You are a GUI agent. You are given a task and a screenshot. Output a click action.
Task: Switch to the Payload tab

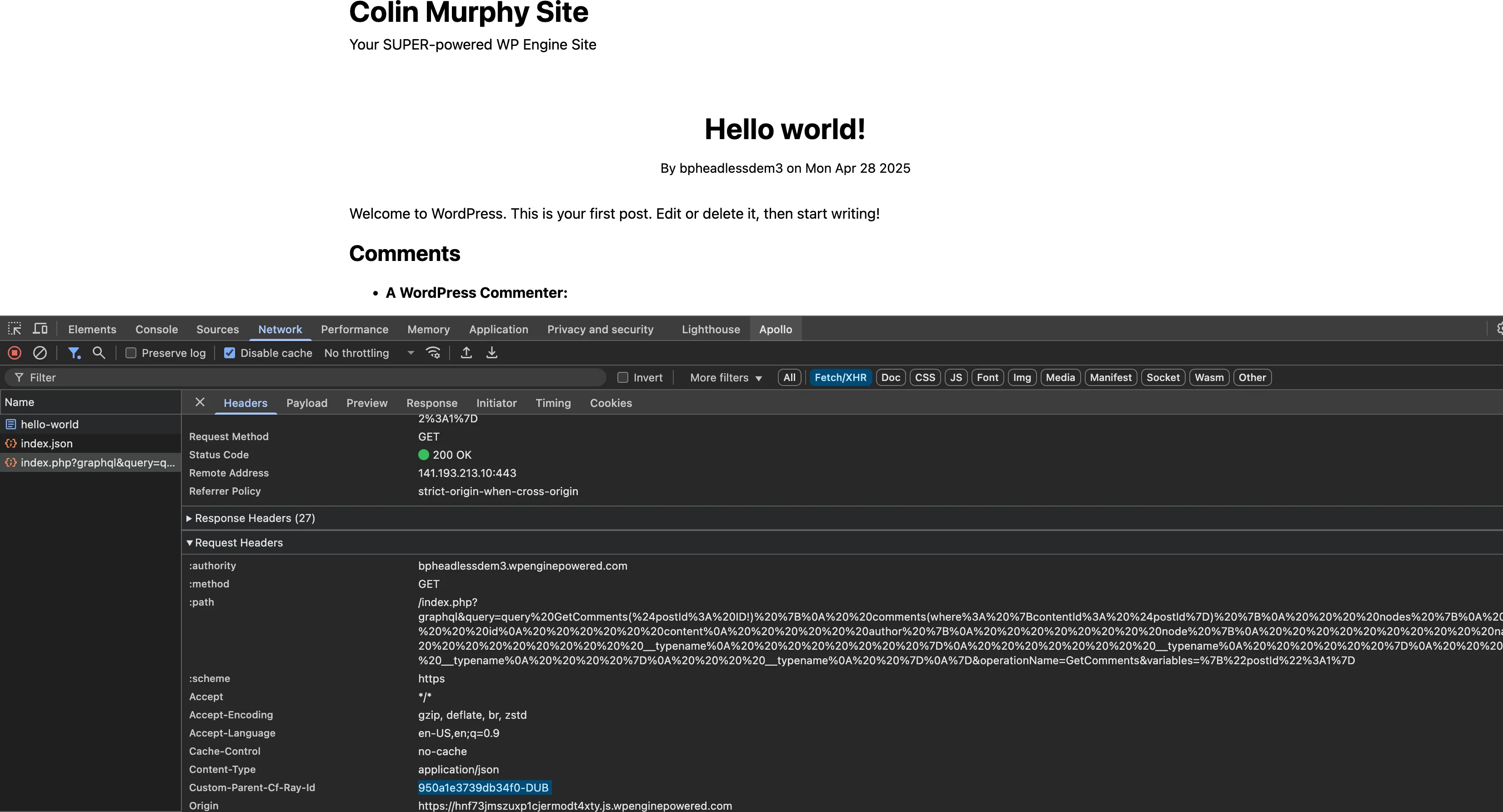pyautogui.click(x=306, y=403)
